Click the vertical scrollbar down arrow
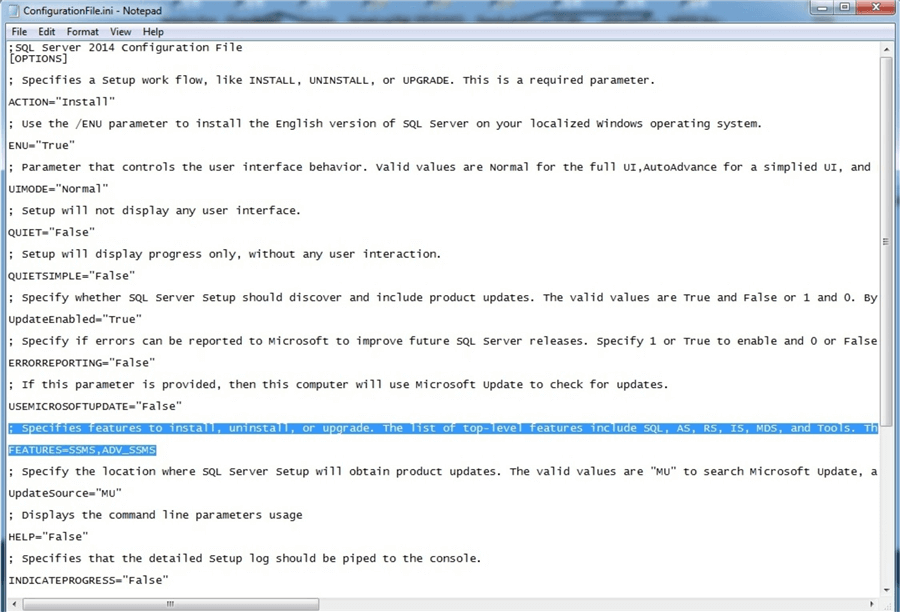The width and height of the screenshot is (900, 612). point(886,590)
